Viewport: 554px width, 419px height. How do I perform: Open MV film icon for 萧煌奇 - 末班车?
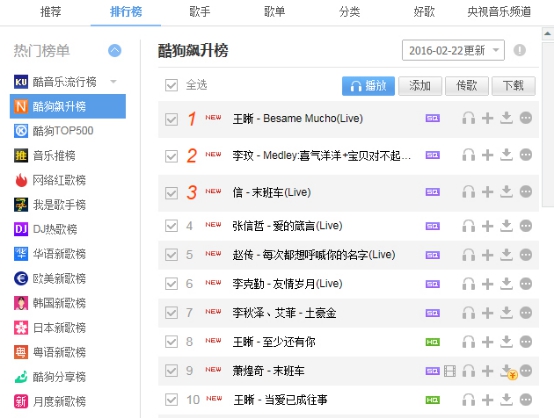[450, 371]
